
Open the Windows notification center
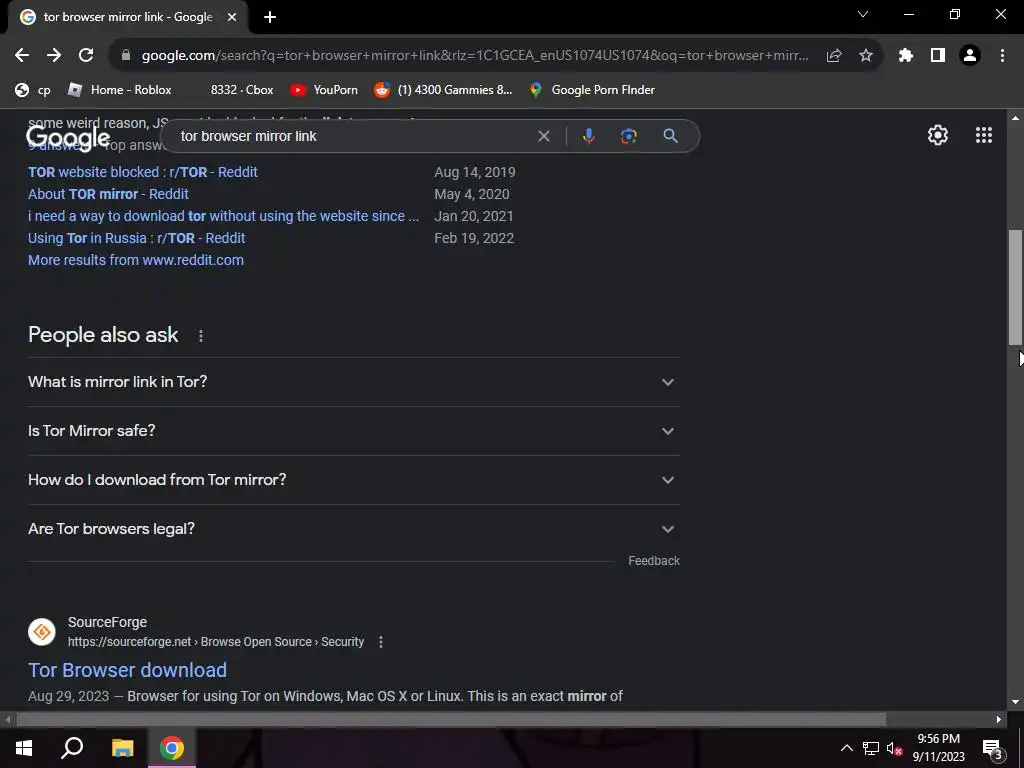[x=992, y=748]
